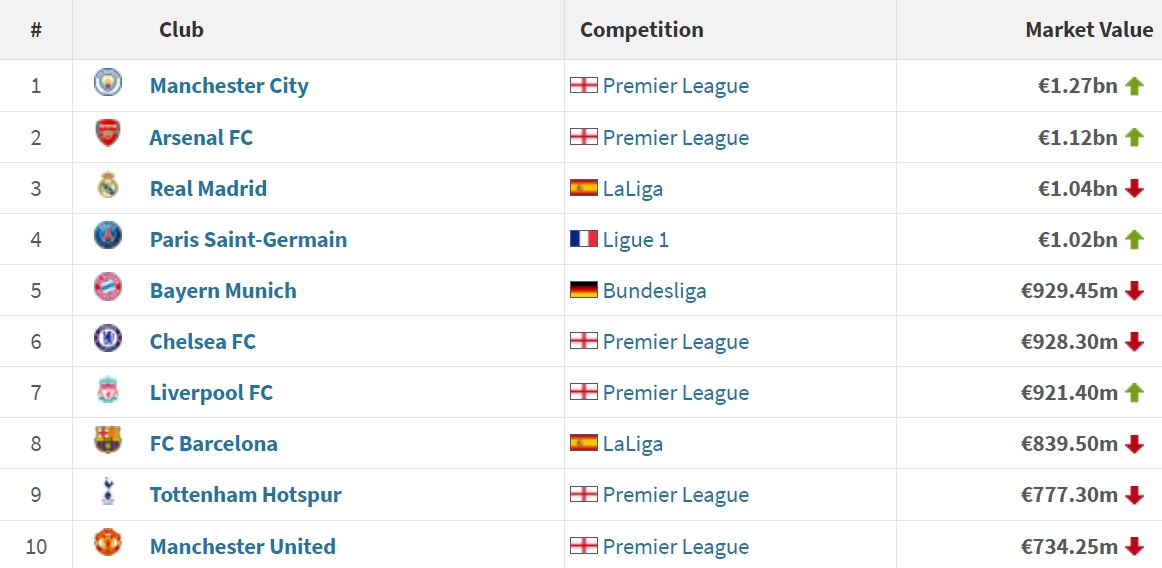Click the Manchester City club crest
Viewport: 1162px width, 568px height.
pos(108,83)
